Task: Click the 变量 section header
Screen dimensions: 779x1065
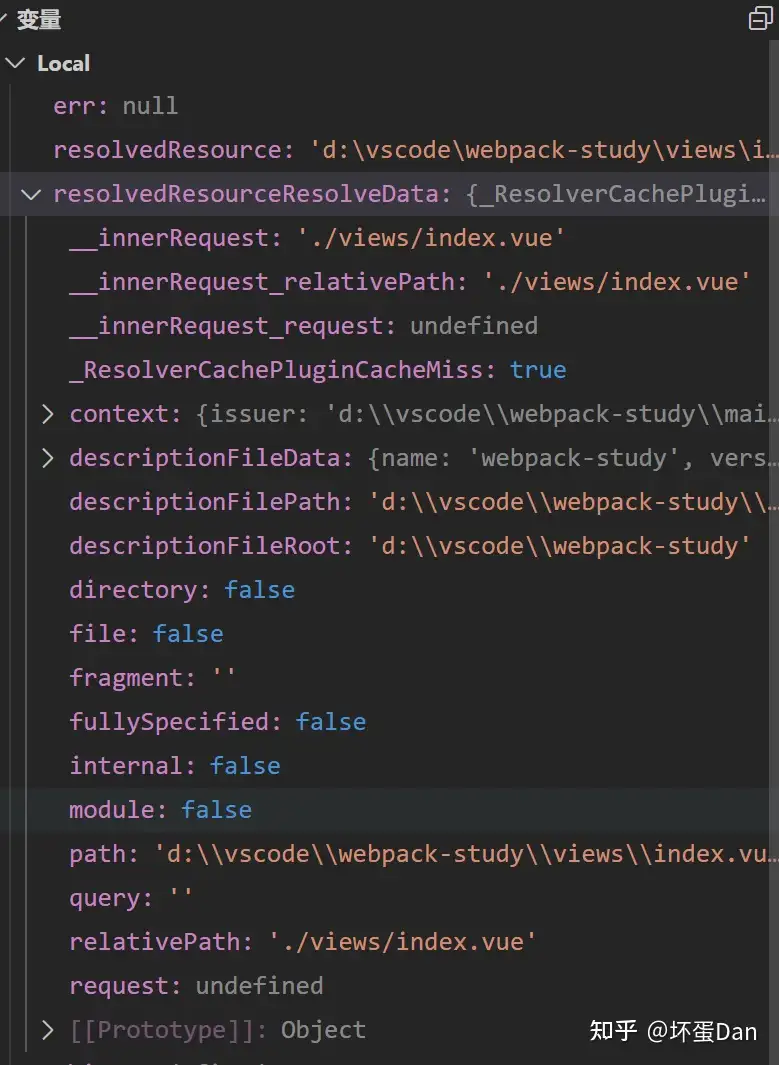Action: [x=39, y=19]
